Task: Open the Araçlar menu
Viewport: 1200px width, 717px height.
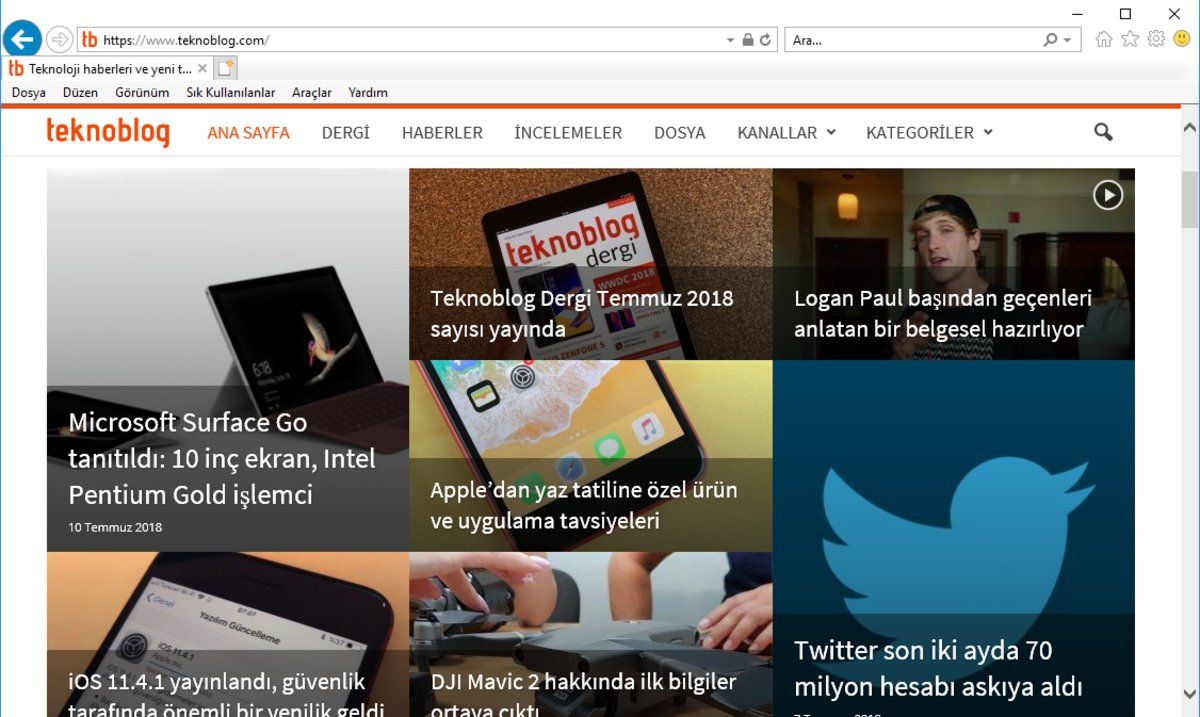Action: point(312,92)
